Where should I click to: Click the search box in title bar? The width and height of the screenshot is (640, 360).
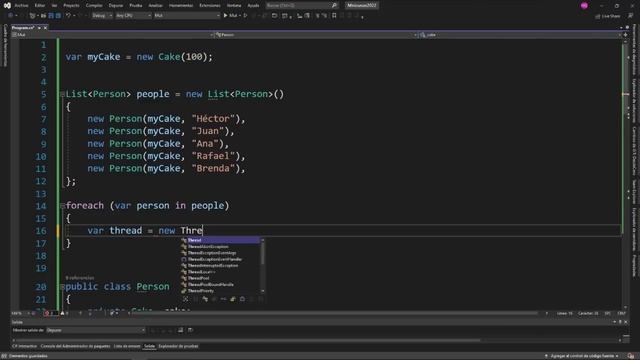tap(301, 5)
